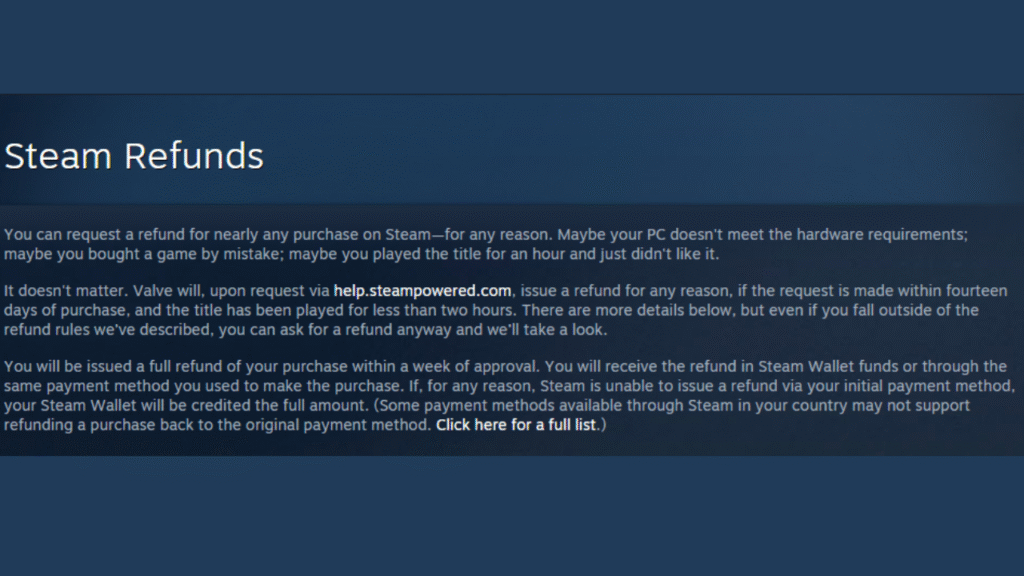Click the paragraph beginning 'You can request a refund'
This screenshot has height=576, width=1024.
tap(486, 244)
